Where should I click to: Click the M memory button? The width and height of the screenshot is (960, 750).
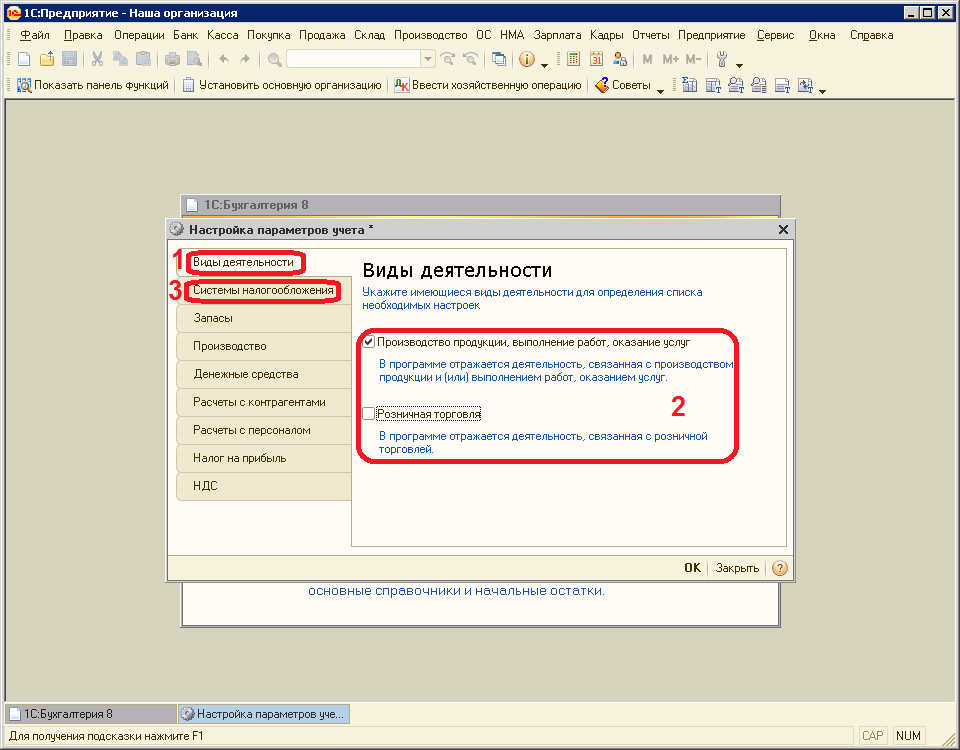tap(647, 59)
